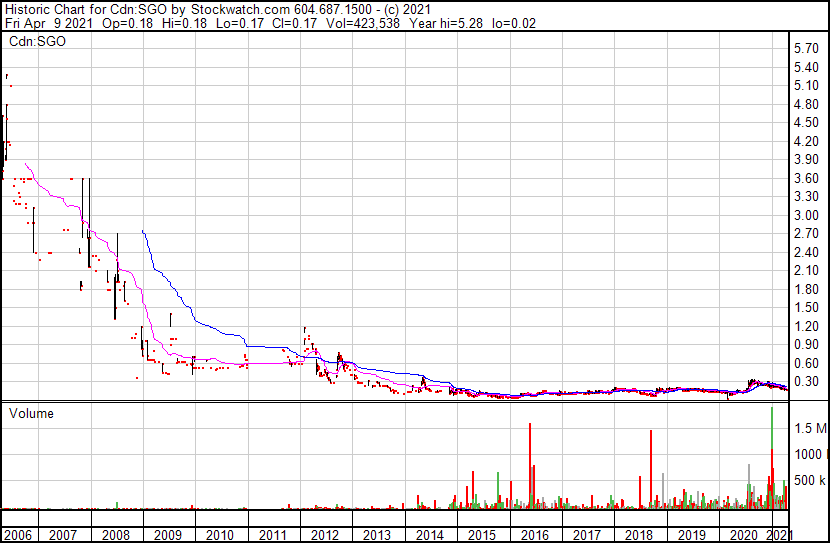Click the 2019 year label on the axis
Screen dimensions: 830x543
692,535
